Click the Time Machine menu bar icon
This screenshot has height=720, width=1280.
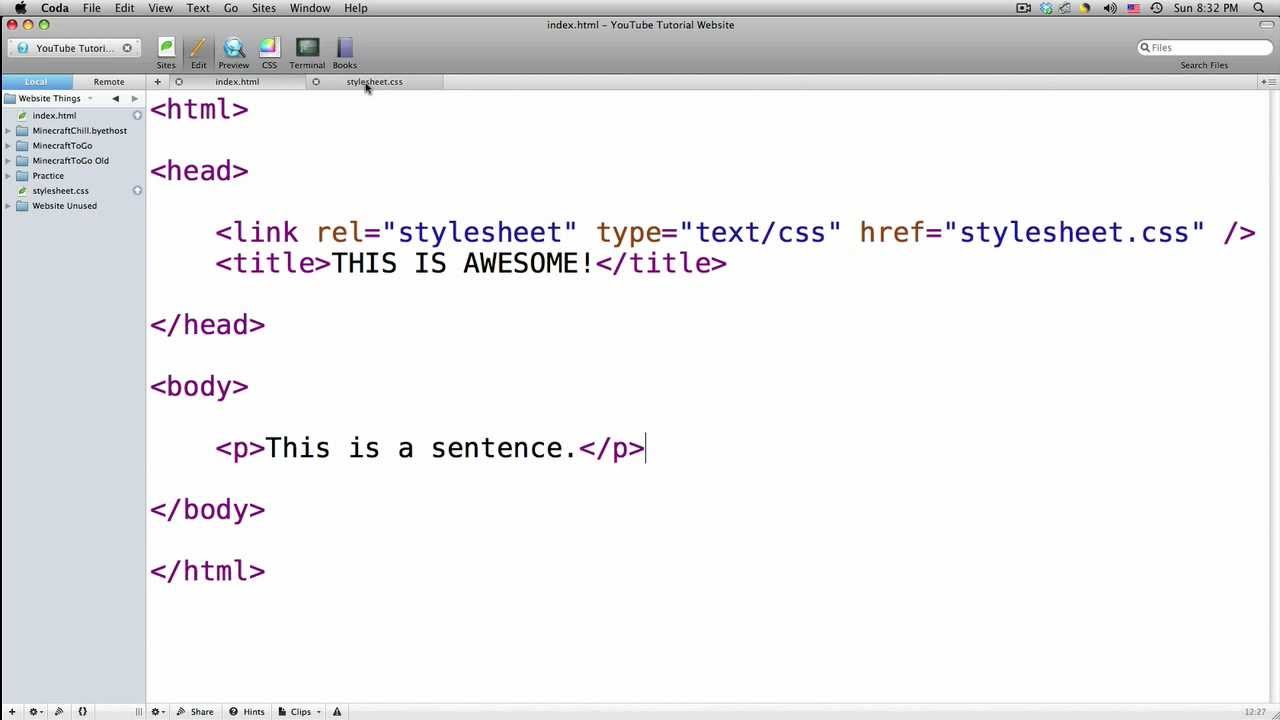click(x=1157, y=8)
